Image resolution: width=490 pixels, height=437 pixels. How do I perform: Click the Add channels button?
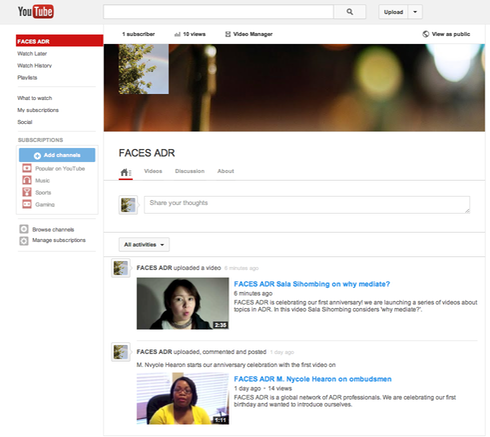click(x=57, y=155)
